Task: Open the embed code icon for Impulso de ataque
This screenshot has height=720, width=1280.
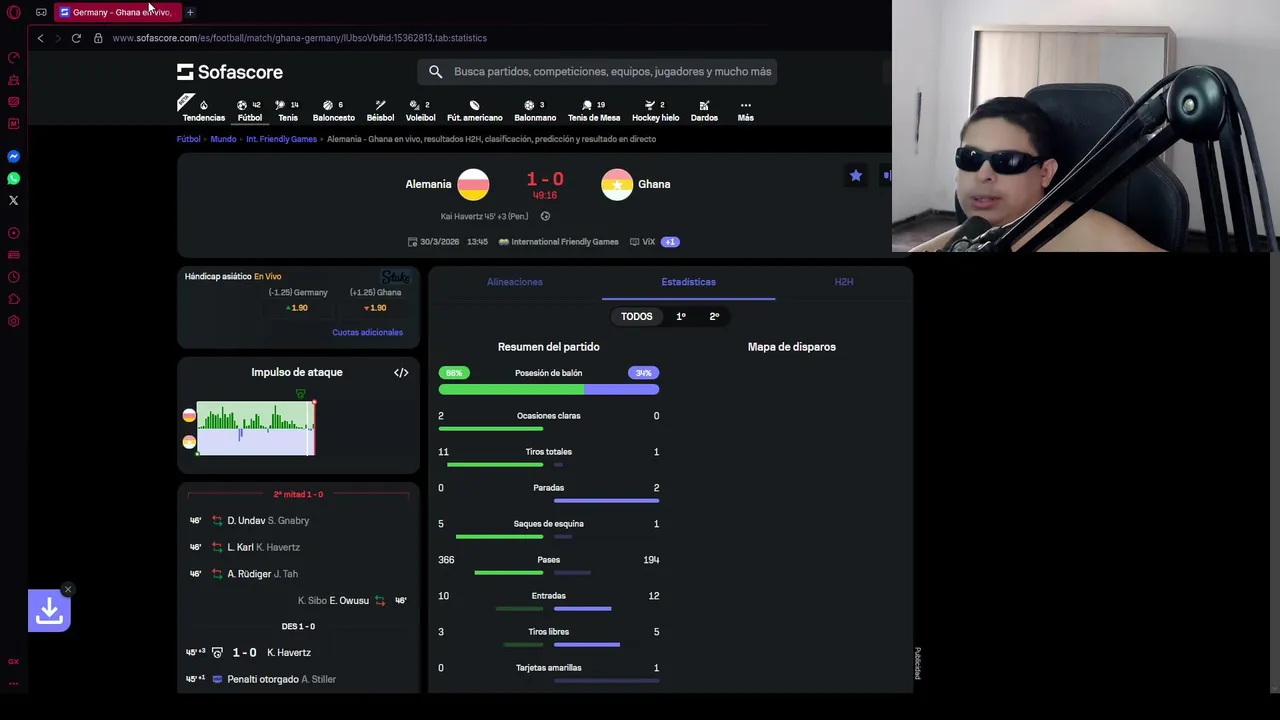Action: [x=401, y=373]
